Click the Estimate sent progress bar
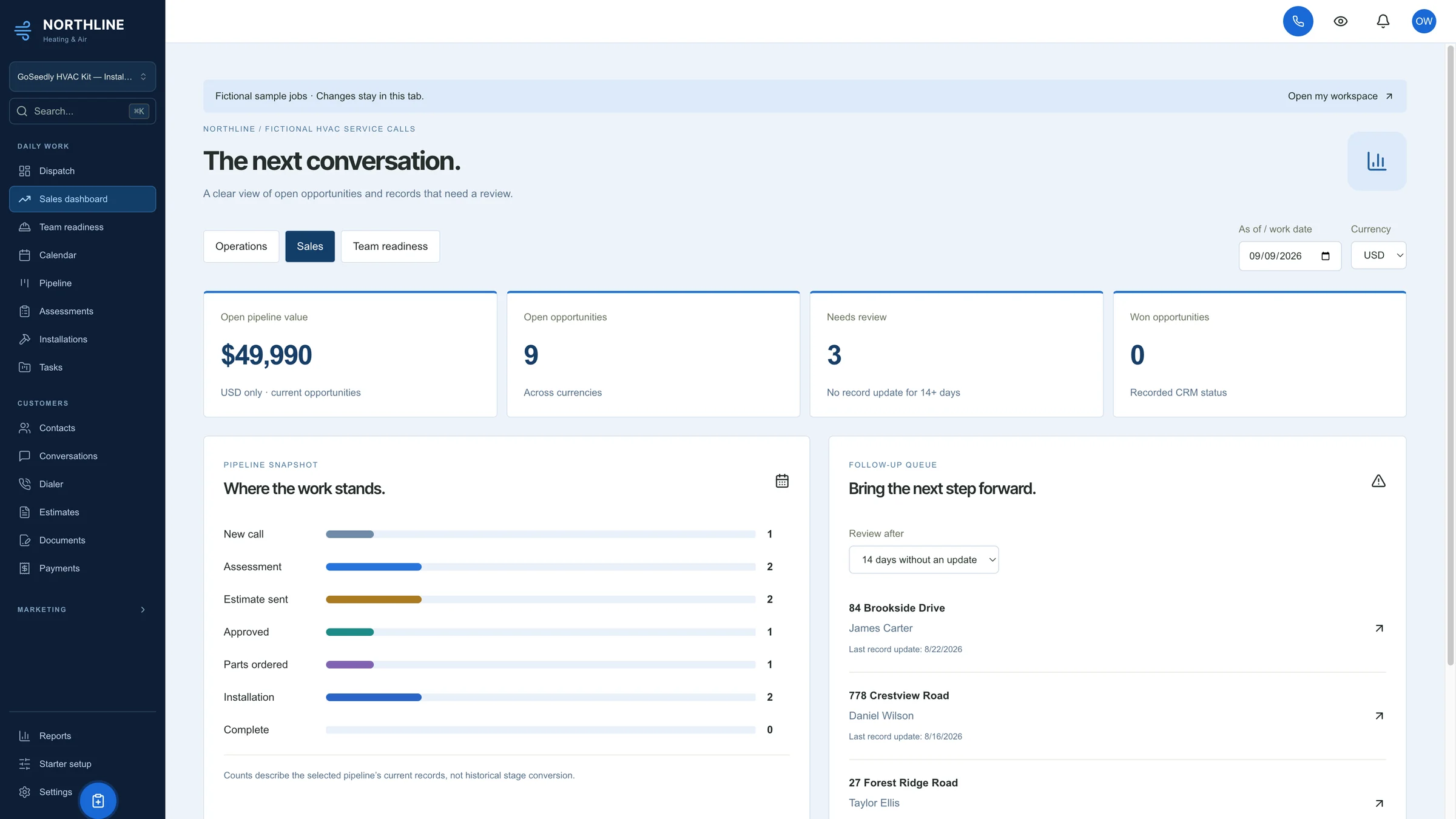1456x819 pixels. tap(540, 599)
